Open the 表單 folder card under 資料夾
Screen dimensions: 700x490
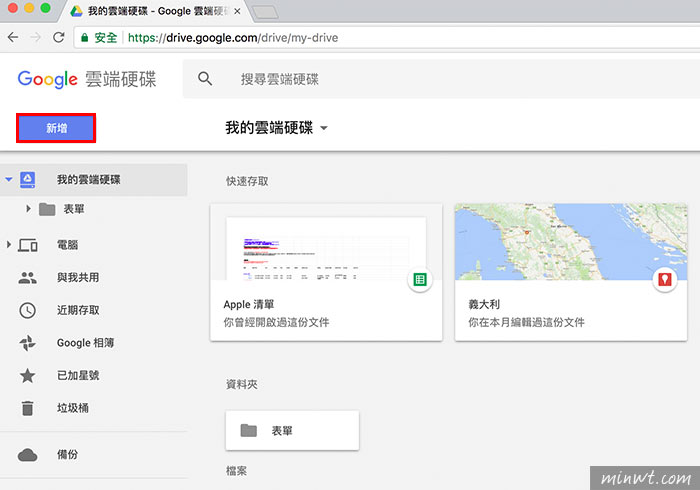pos(292,431)
